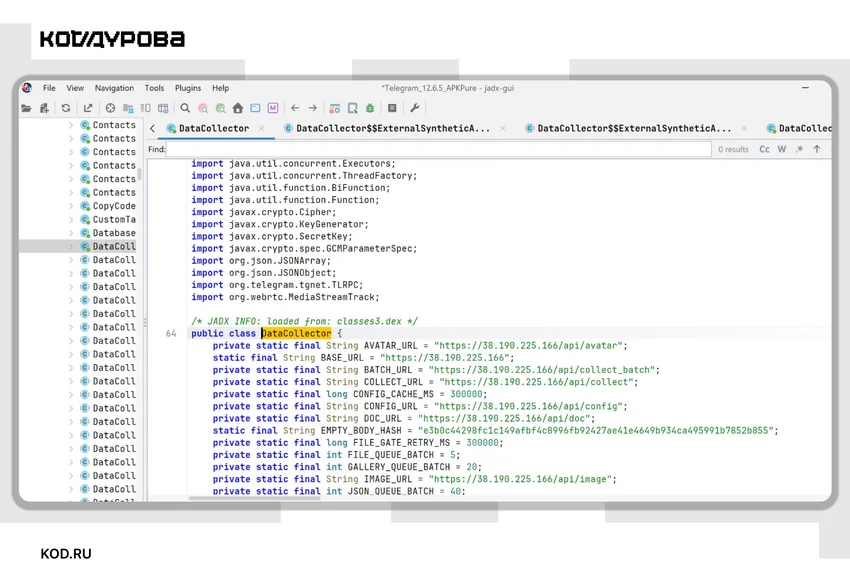Click the find previous up arrow

click(817, 149)
